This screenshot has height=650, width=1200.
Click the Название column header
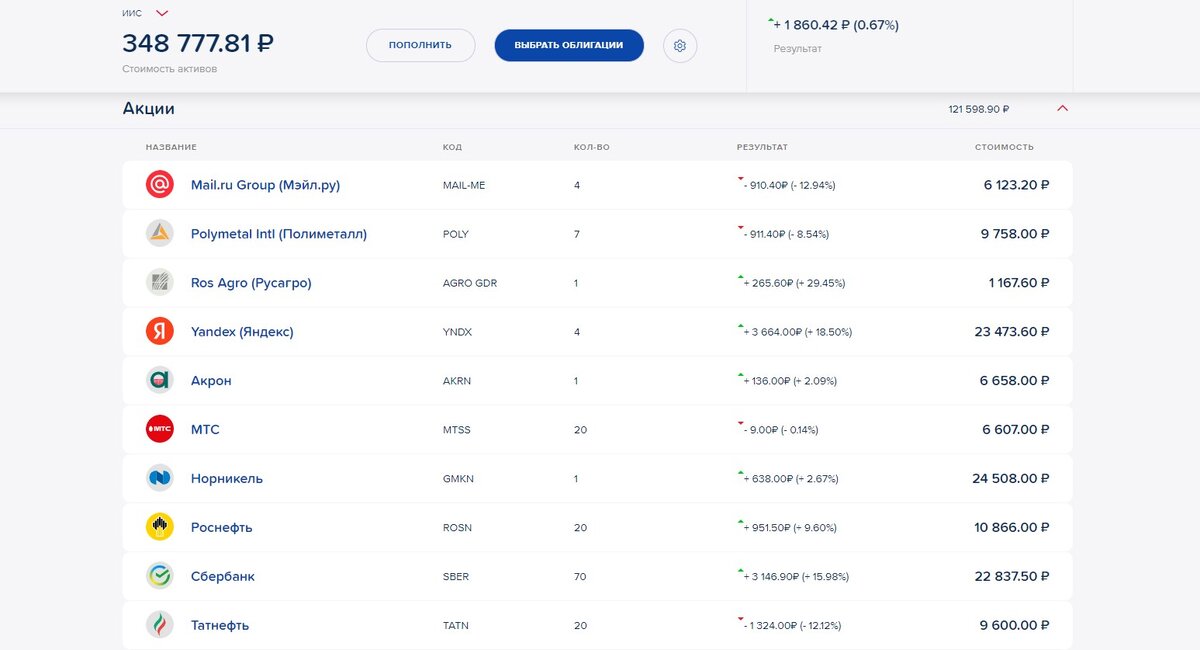tap(171, 147)
